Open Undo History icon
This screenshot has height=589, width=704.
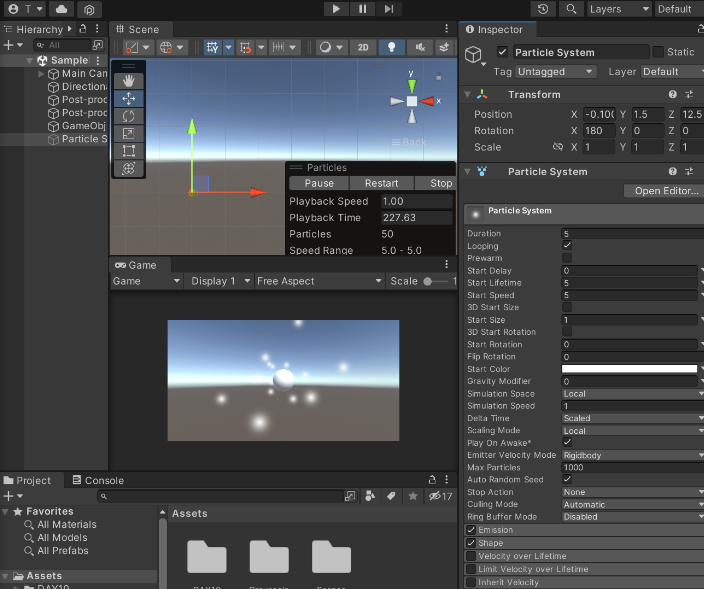(543, 9)
